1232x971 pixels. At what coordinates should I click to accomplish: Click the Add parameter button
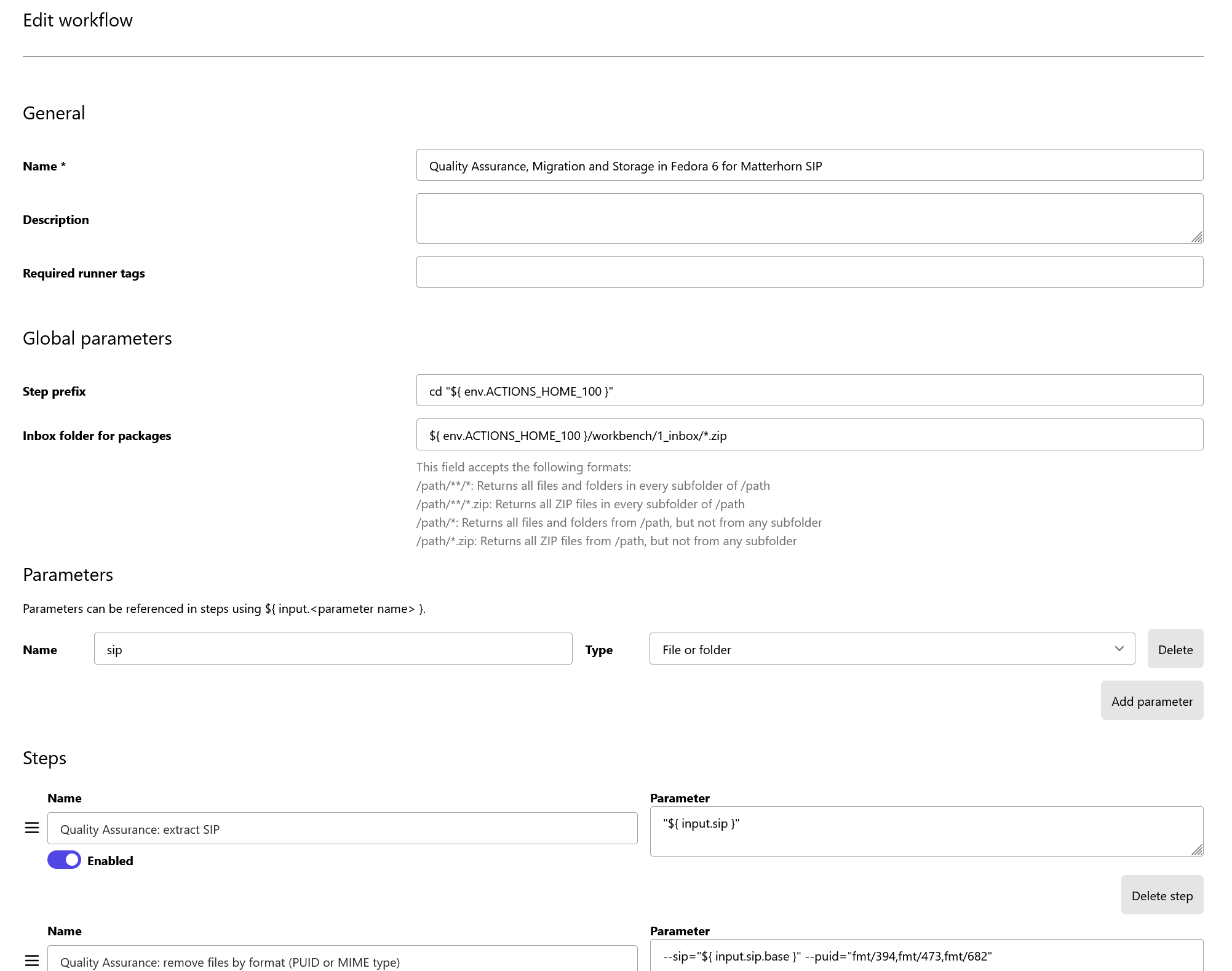point(1151,700)
